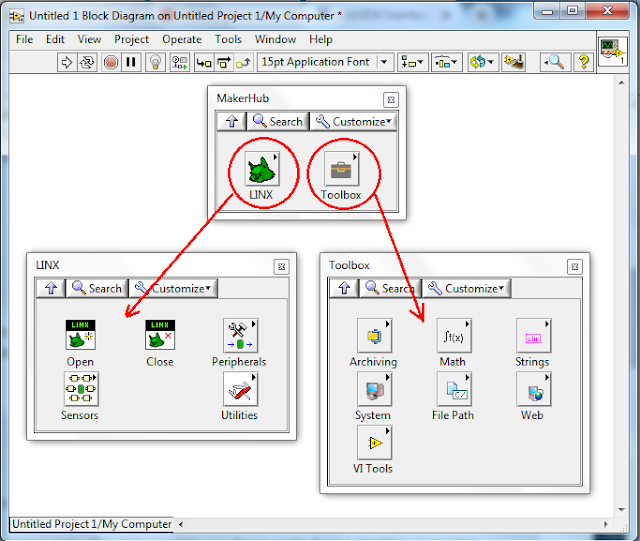Click horizontal scrollbar right arrow
The image size is (640, 541).
click(x=606, y=524)
